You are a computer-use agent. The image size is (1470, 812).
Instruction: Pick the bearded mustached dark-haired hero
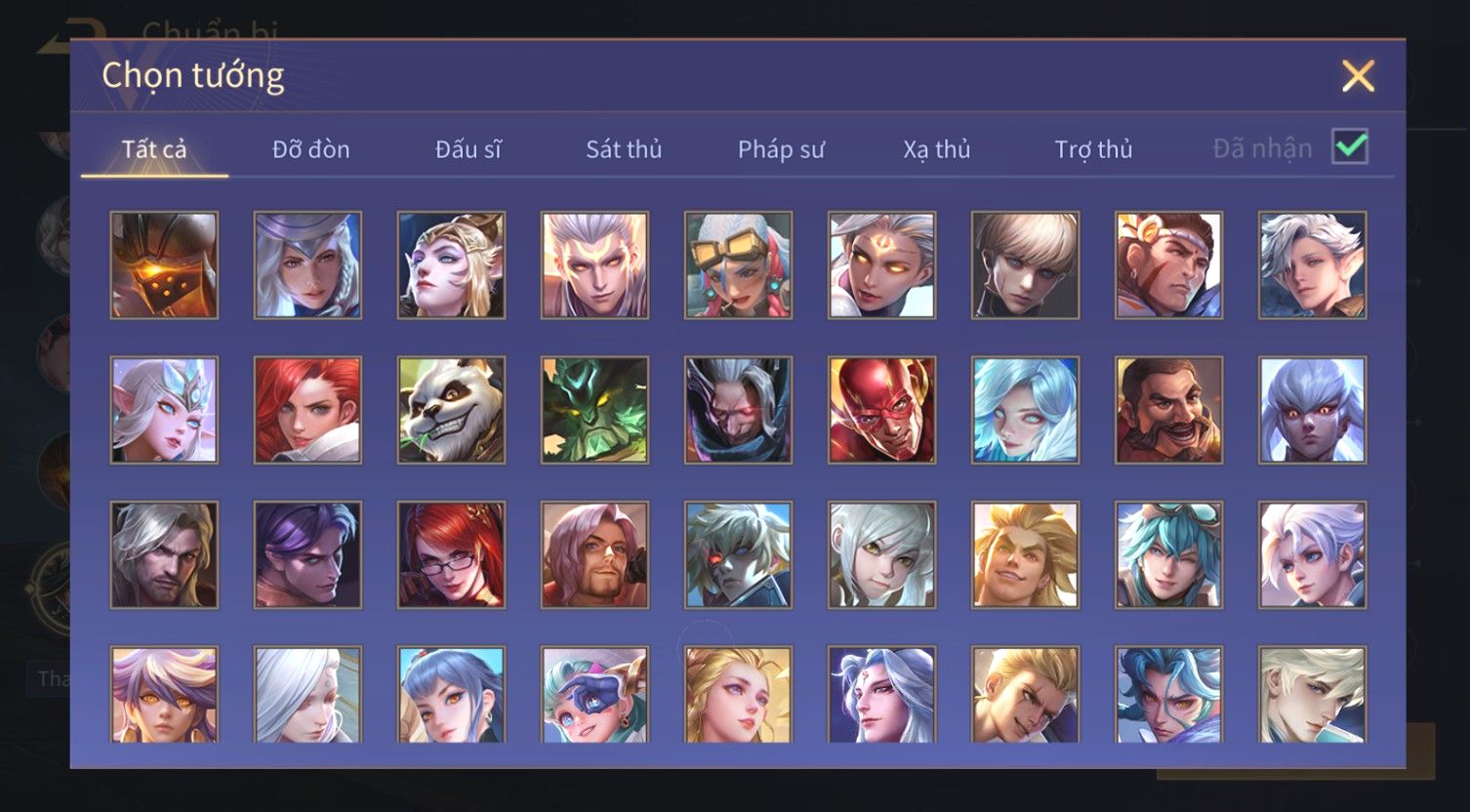coord(1168,410)
